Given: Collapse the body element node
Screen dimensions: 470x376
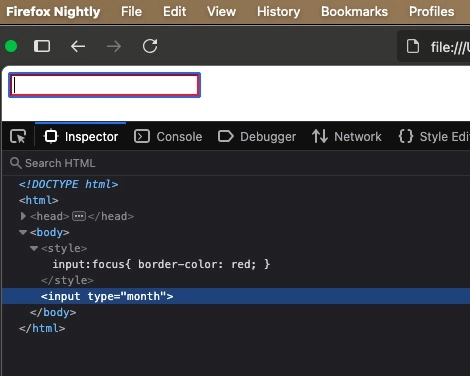Looking at the screenshot, I should point(23,232).
